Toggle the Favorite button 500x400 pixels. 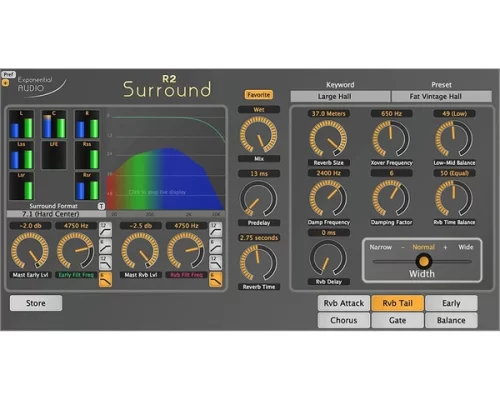259,95
